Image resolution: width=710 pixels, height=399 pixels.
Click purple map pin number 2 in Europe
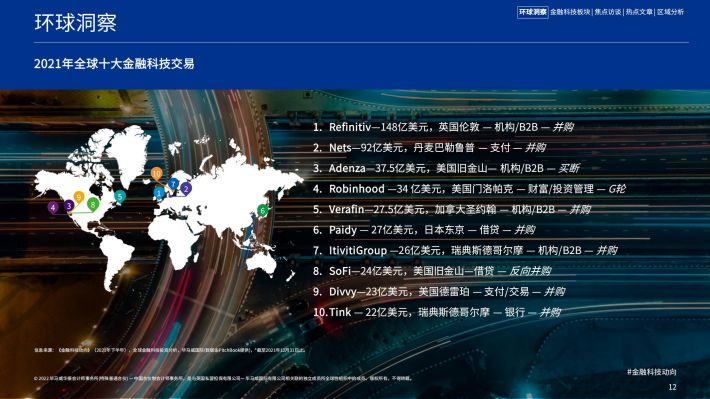point(186,188)
